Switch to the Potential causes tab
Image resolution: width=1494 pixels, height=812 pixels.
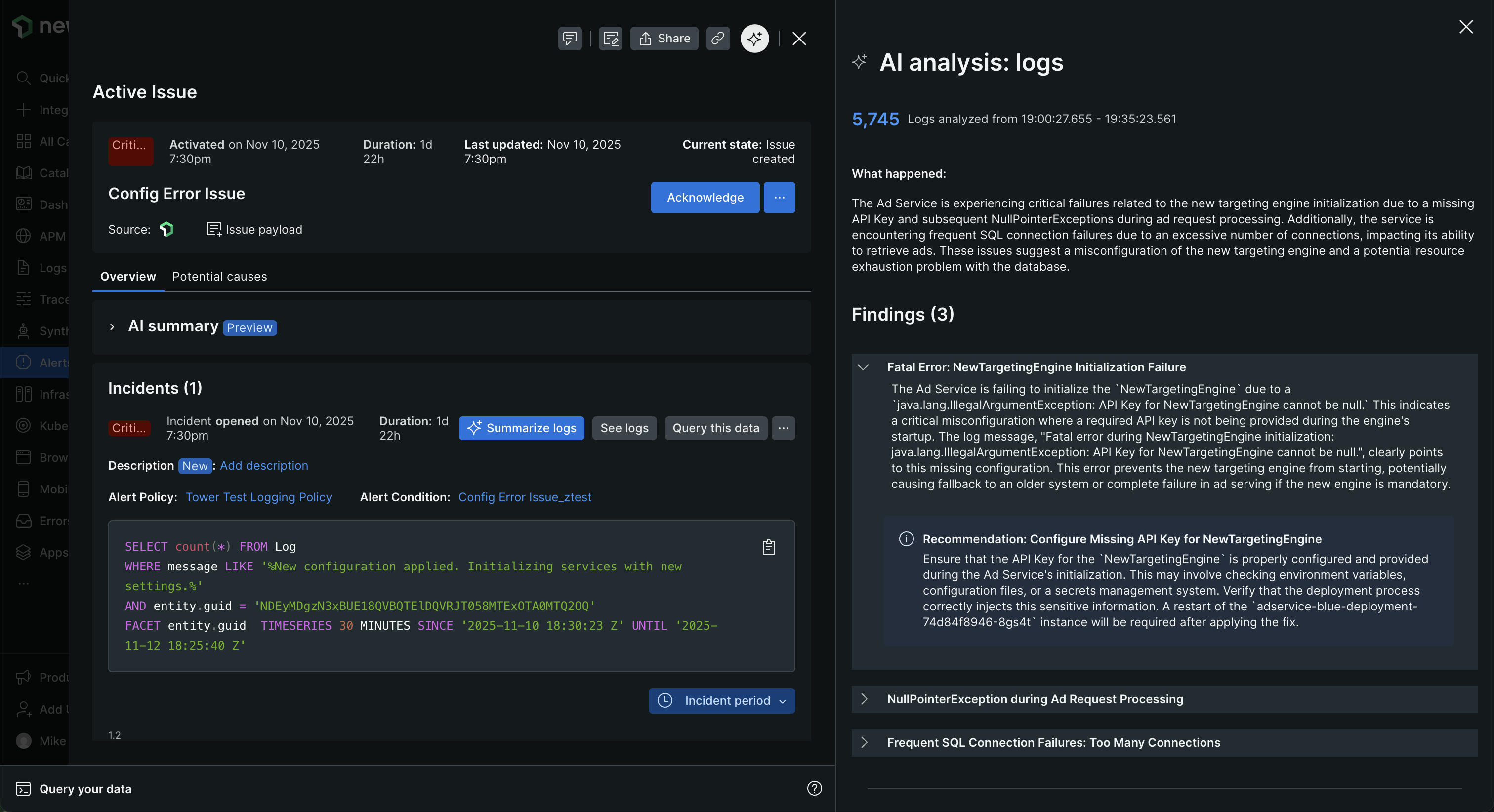click(219, 276)
